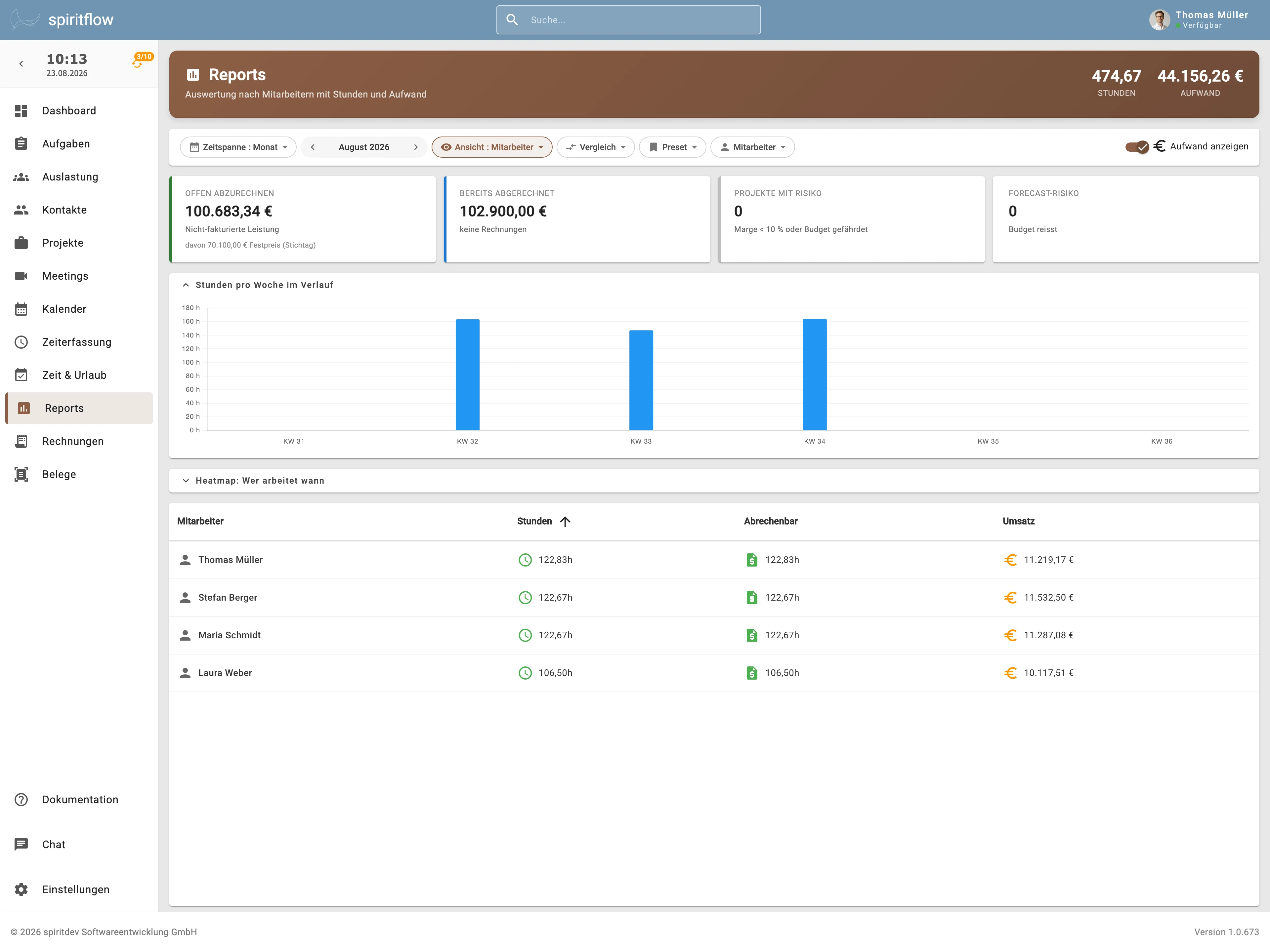
Task: Click the 3/10 sync badge icon
Action: (x=142, y=60)
